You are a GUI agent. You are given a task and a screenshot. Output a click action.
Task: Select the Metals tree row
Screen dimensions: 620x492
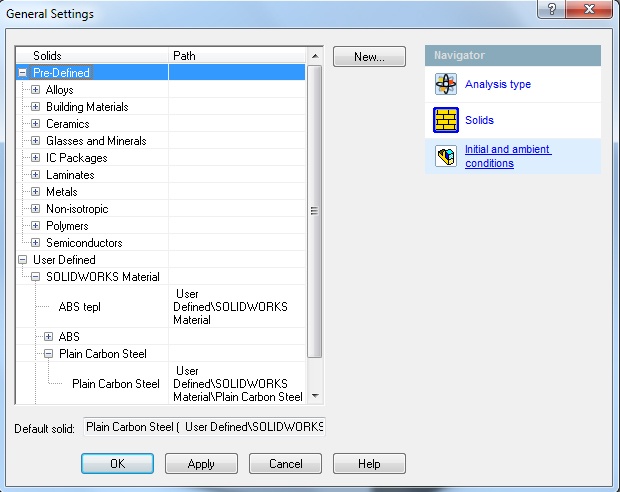(x=161, y=191)
